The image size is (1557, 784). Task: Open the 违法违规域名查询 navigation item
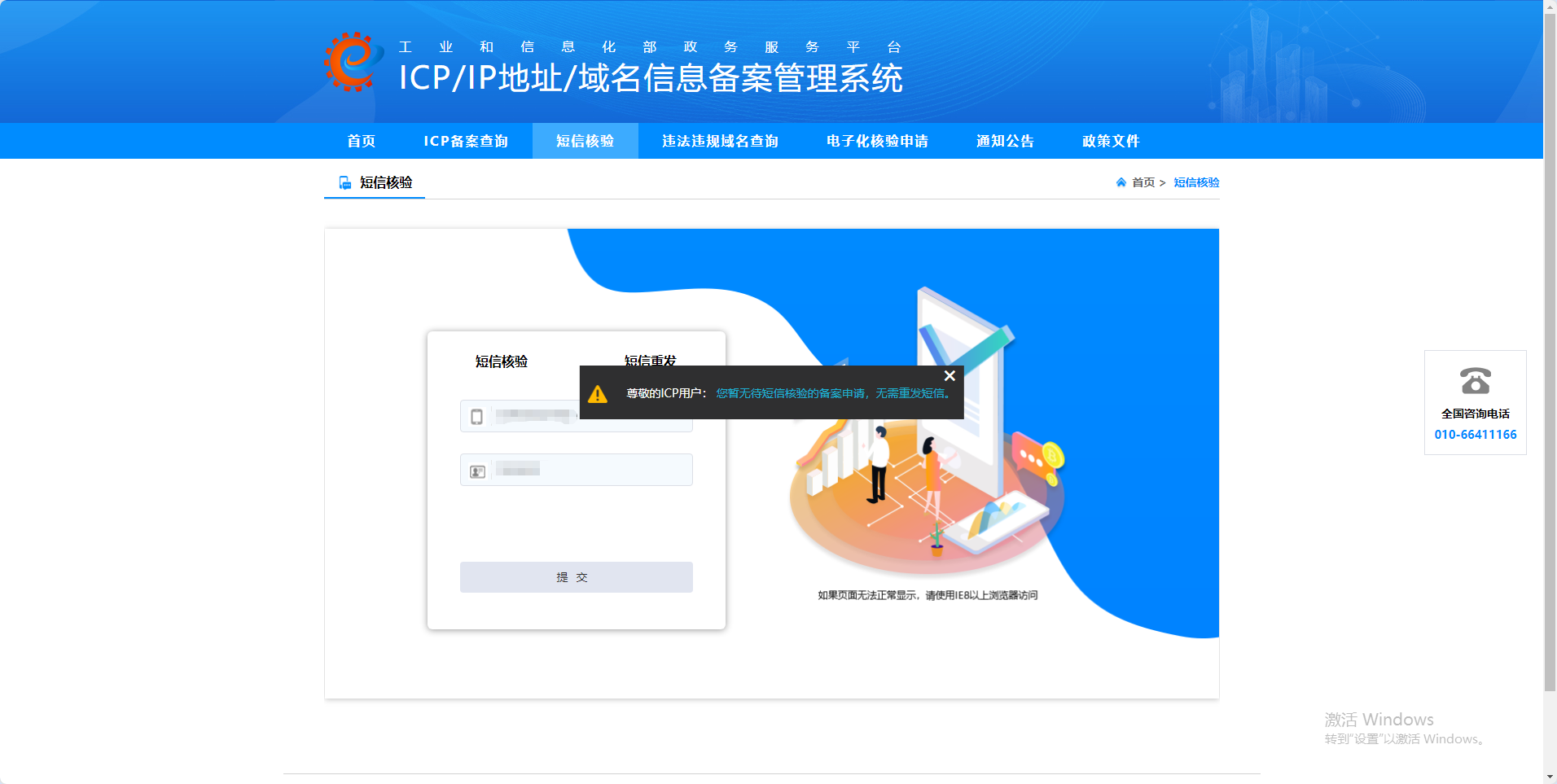(721, 141)
